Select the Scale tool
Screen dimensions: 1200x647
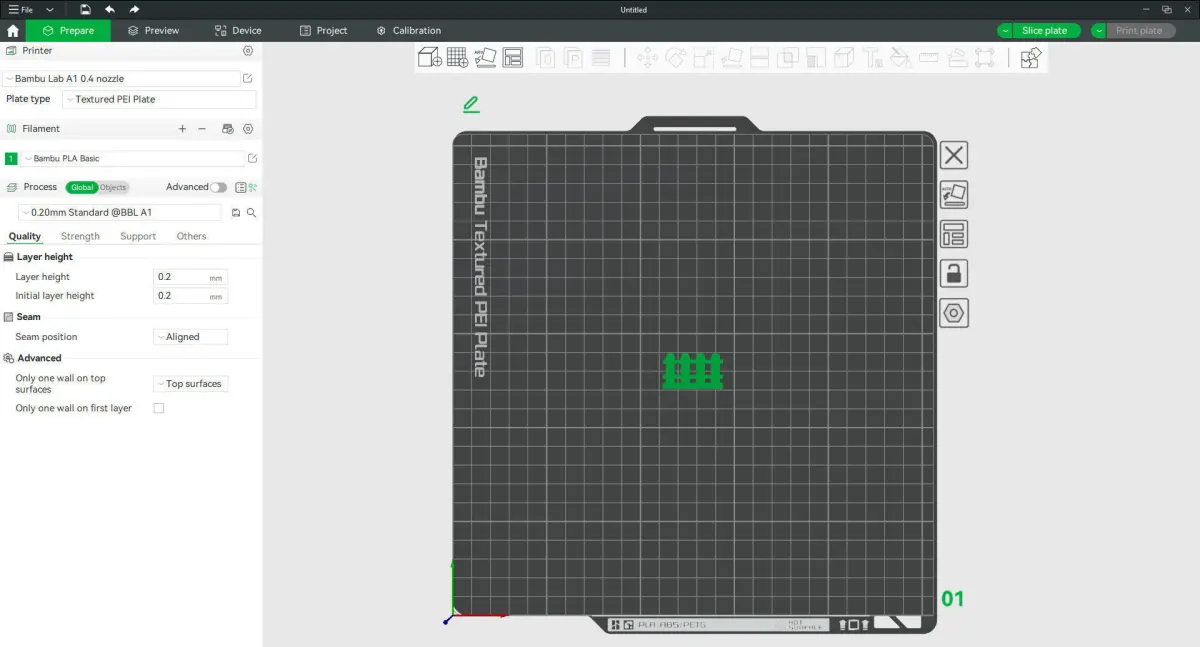[x=703, y=58]
